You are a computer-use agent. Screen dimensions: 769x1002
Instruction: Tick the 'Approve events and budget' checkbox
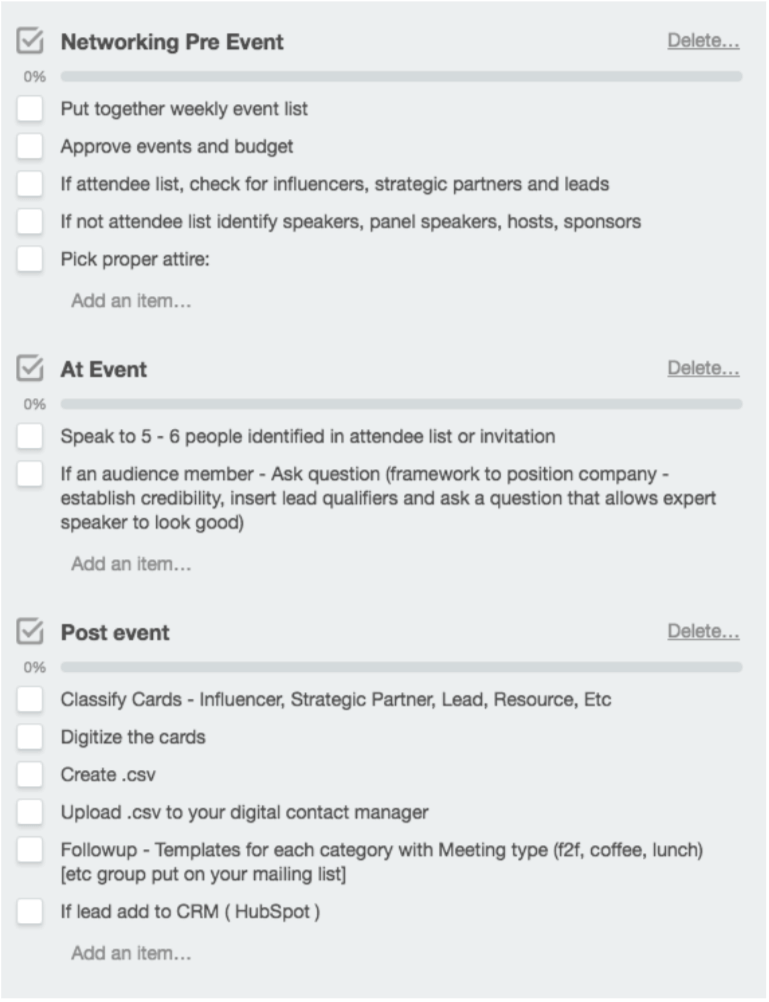point(30,146)
